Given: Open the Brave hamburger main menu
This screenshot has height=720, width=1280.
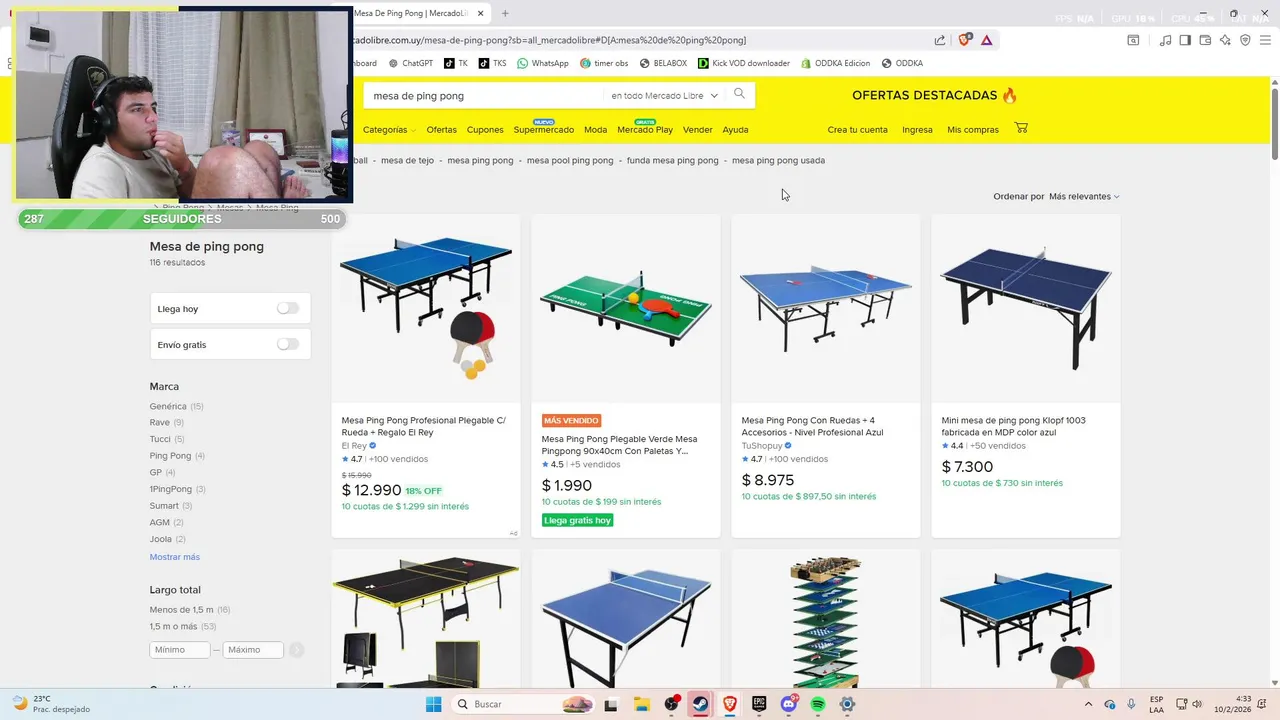Looking at the screenshot, I should 1265,40.
